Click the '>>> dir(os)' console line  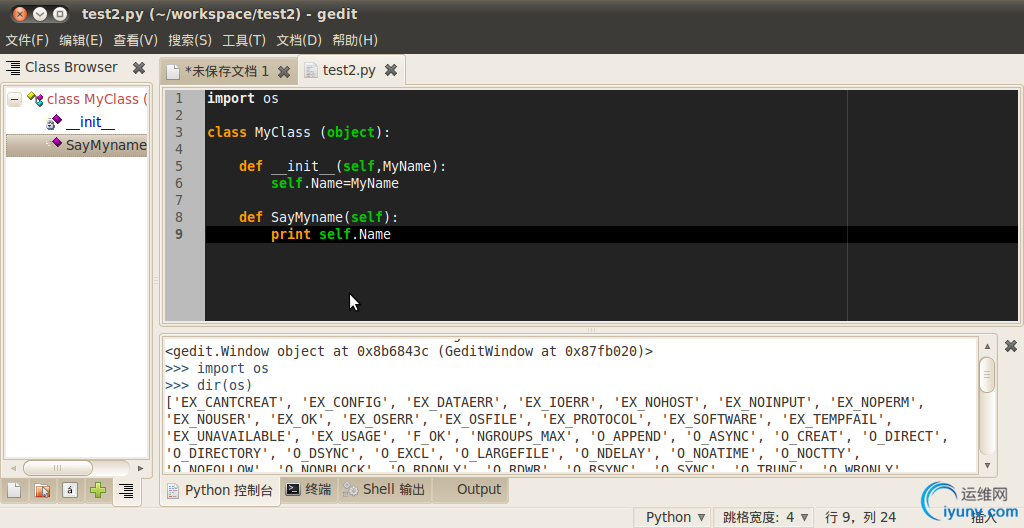(x=209, y=385)
